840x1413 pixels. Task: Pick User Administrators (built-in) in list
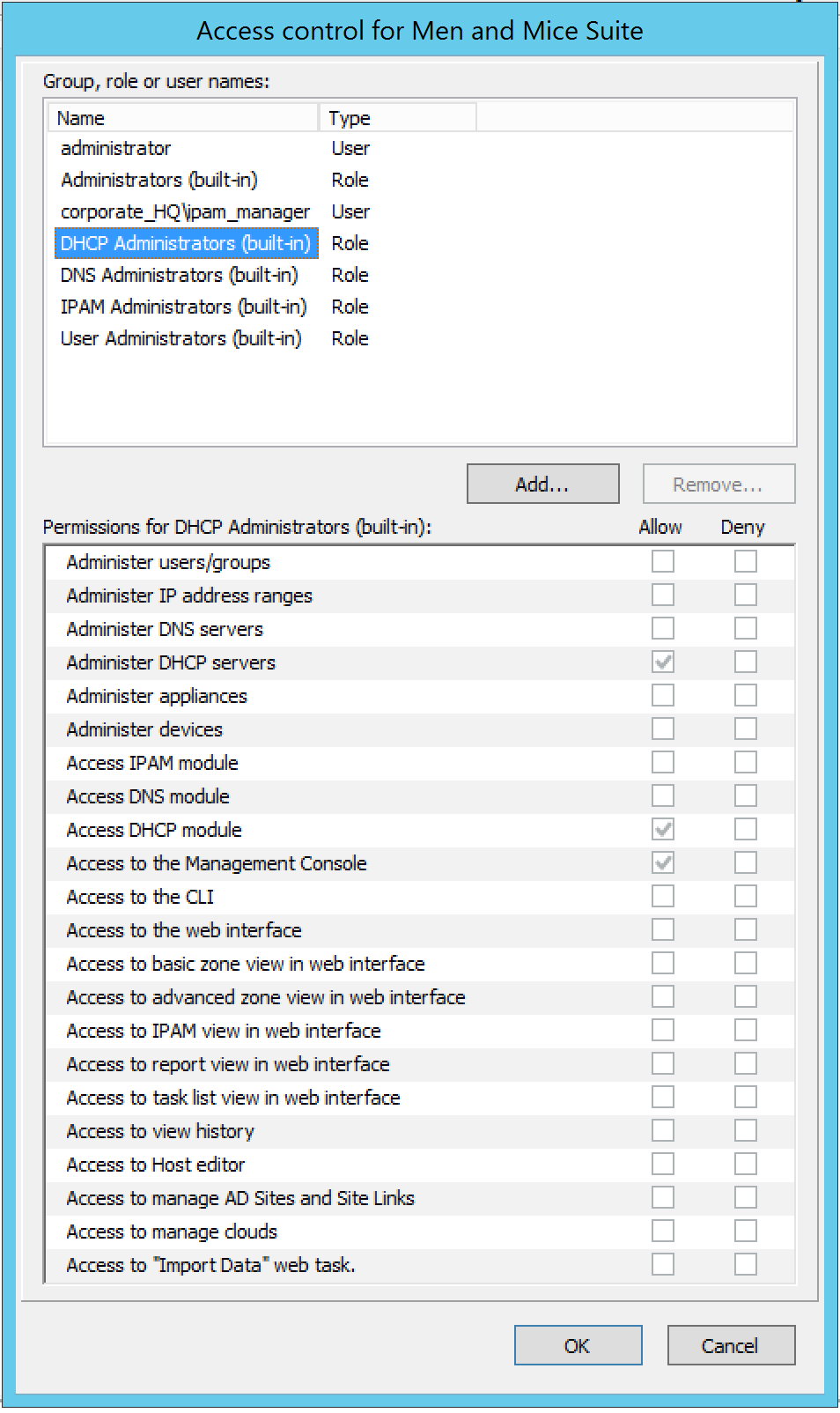click(181, 338)
